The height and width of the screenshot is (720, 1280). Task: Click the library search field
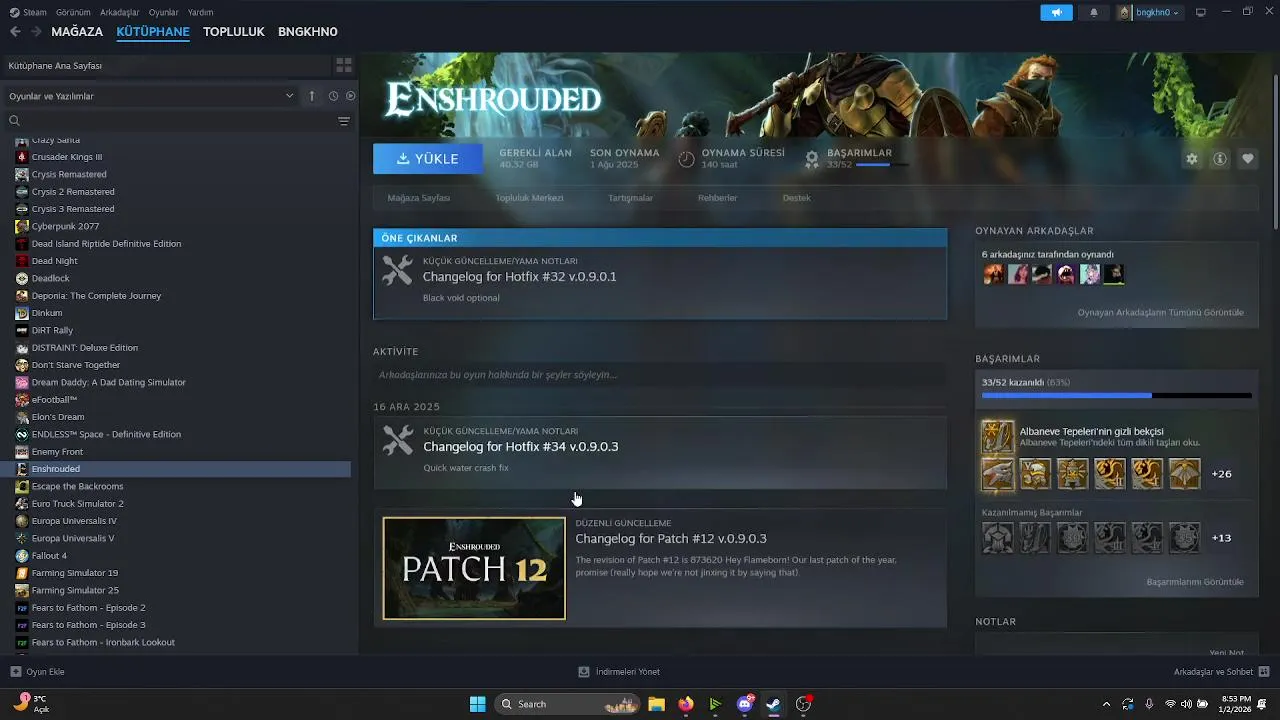pyautogui.click(x=170, y=121)
